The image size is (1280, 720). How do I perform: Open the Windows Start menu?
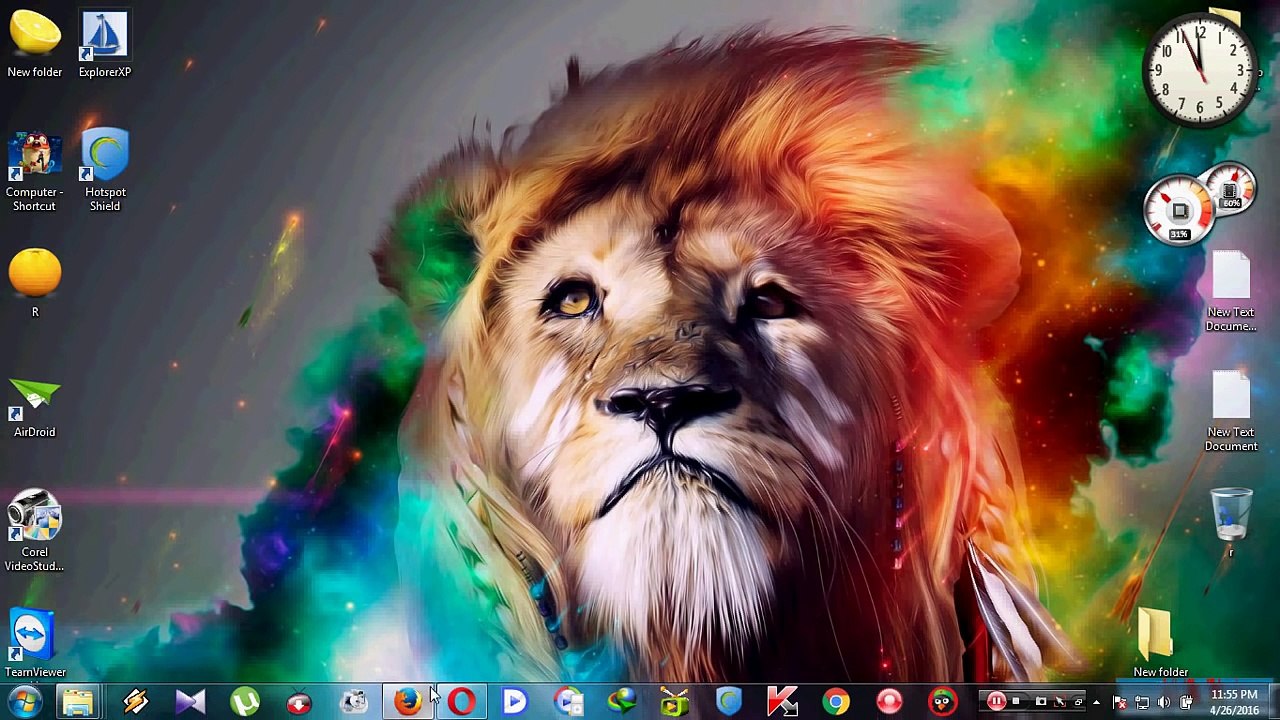click(x=24, y=702)
